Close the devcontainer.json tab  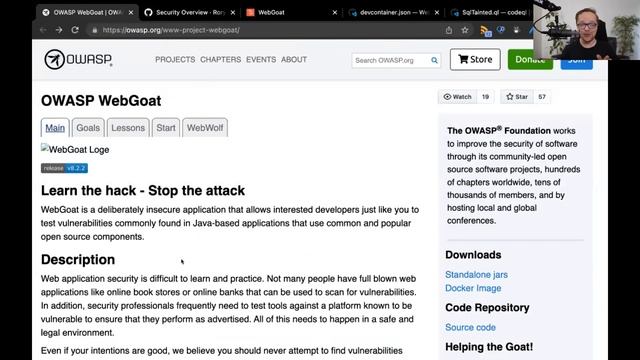click(437, 13)
